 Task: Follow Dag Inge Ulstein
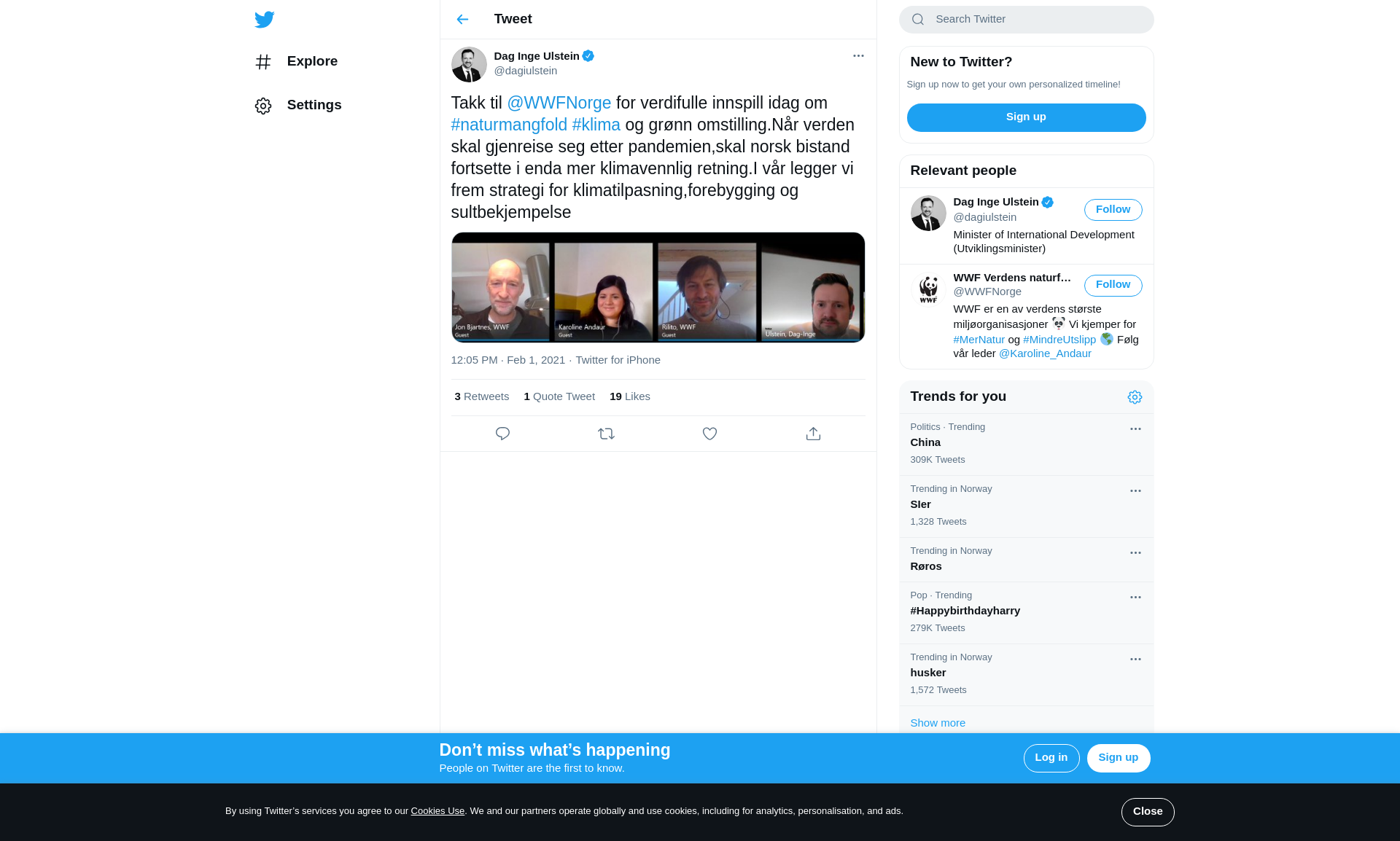(1113, 210)
